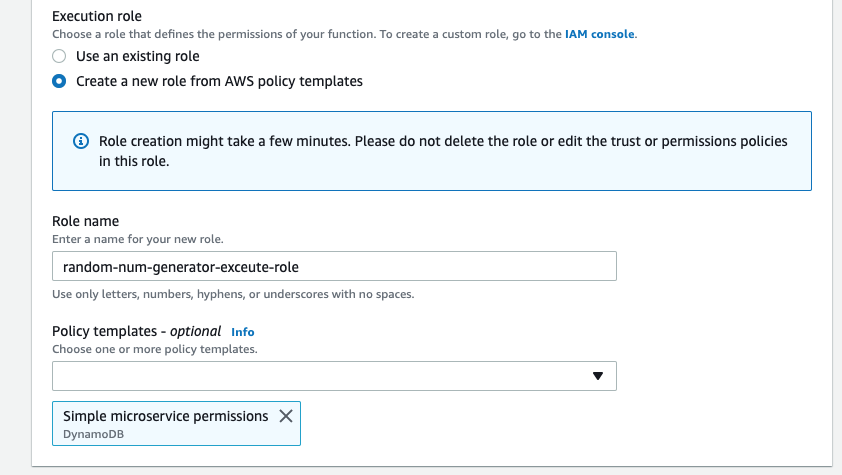
Task: Click the "Role name" field label
Action: pos(85,221)
